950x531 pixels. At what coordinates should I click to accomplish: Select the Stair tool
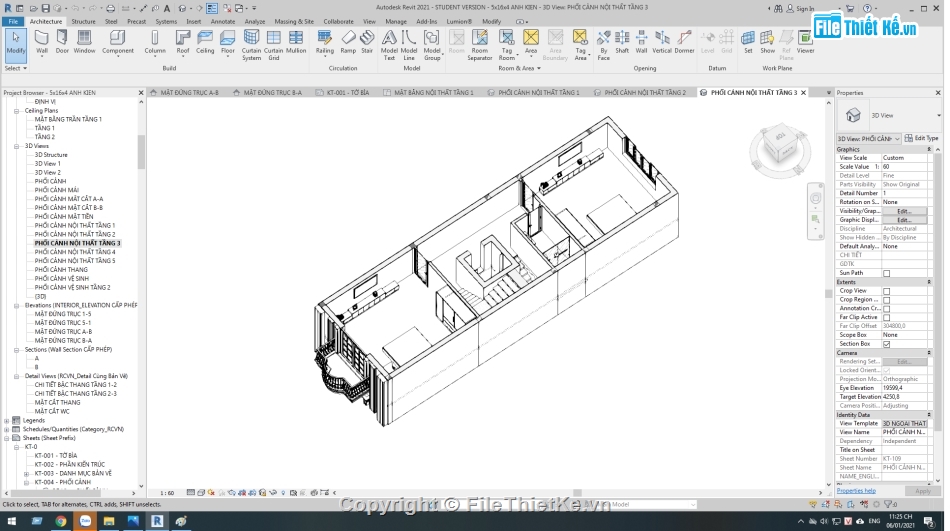click(x=367, y=42)
